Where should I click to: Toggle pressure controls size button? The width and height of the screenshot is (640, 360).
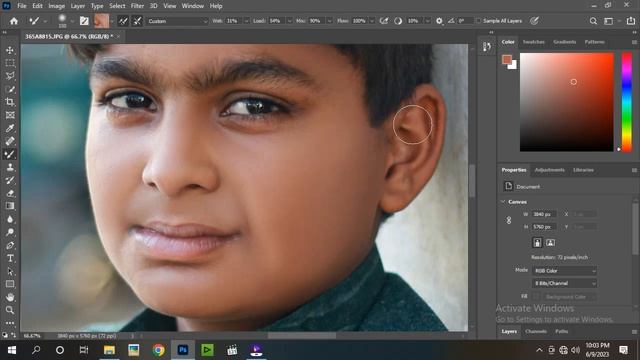coord(534,21)
